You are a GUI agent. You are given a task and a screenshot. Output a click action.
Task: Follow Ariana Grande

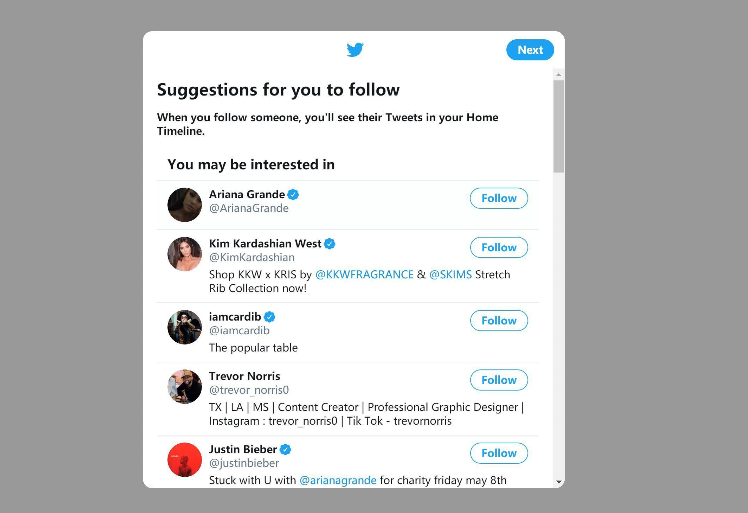499,198
